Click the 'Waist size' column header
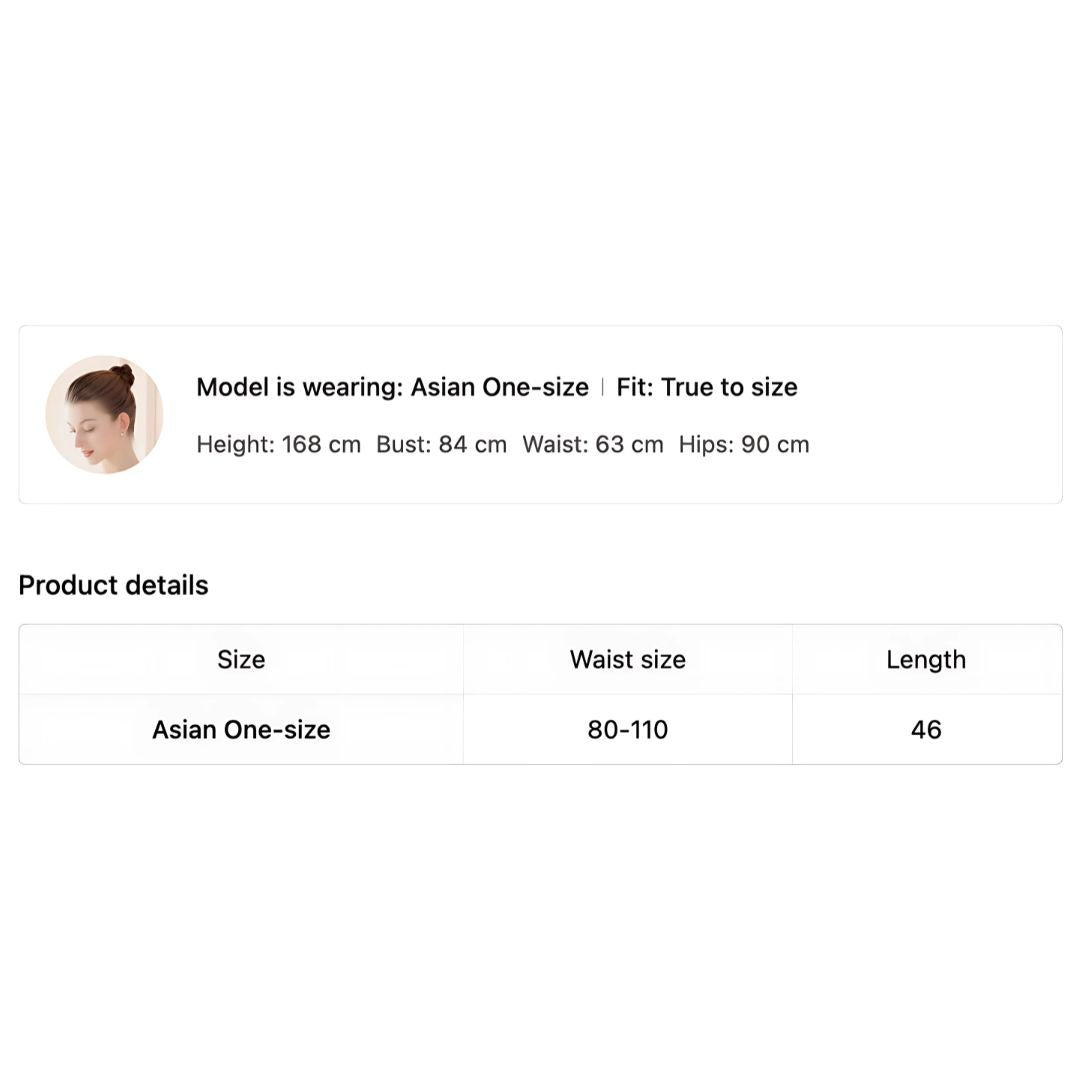 627,659
